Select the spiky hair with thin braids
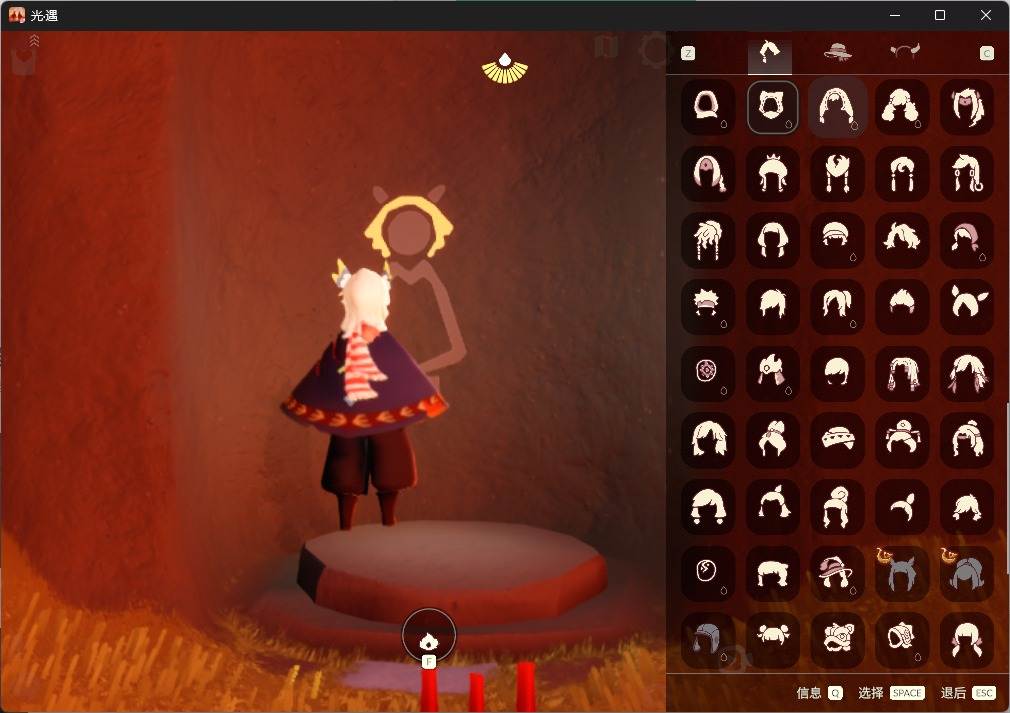 [708, 240]
